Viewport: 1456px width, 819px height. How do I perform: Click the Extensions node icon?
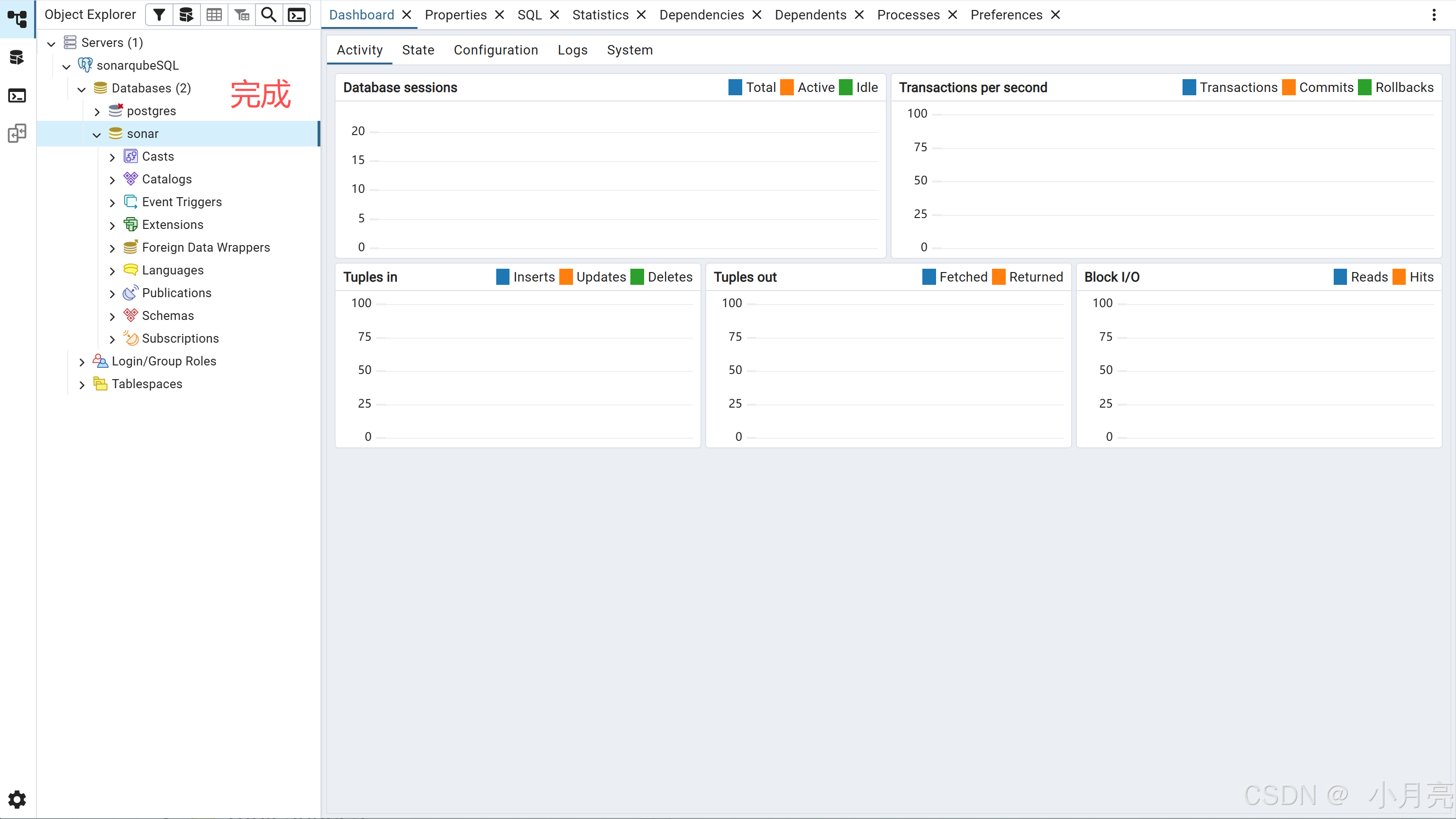[130, 224]
